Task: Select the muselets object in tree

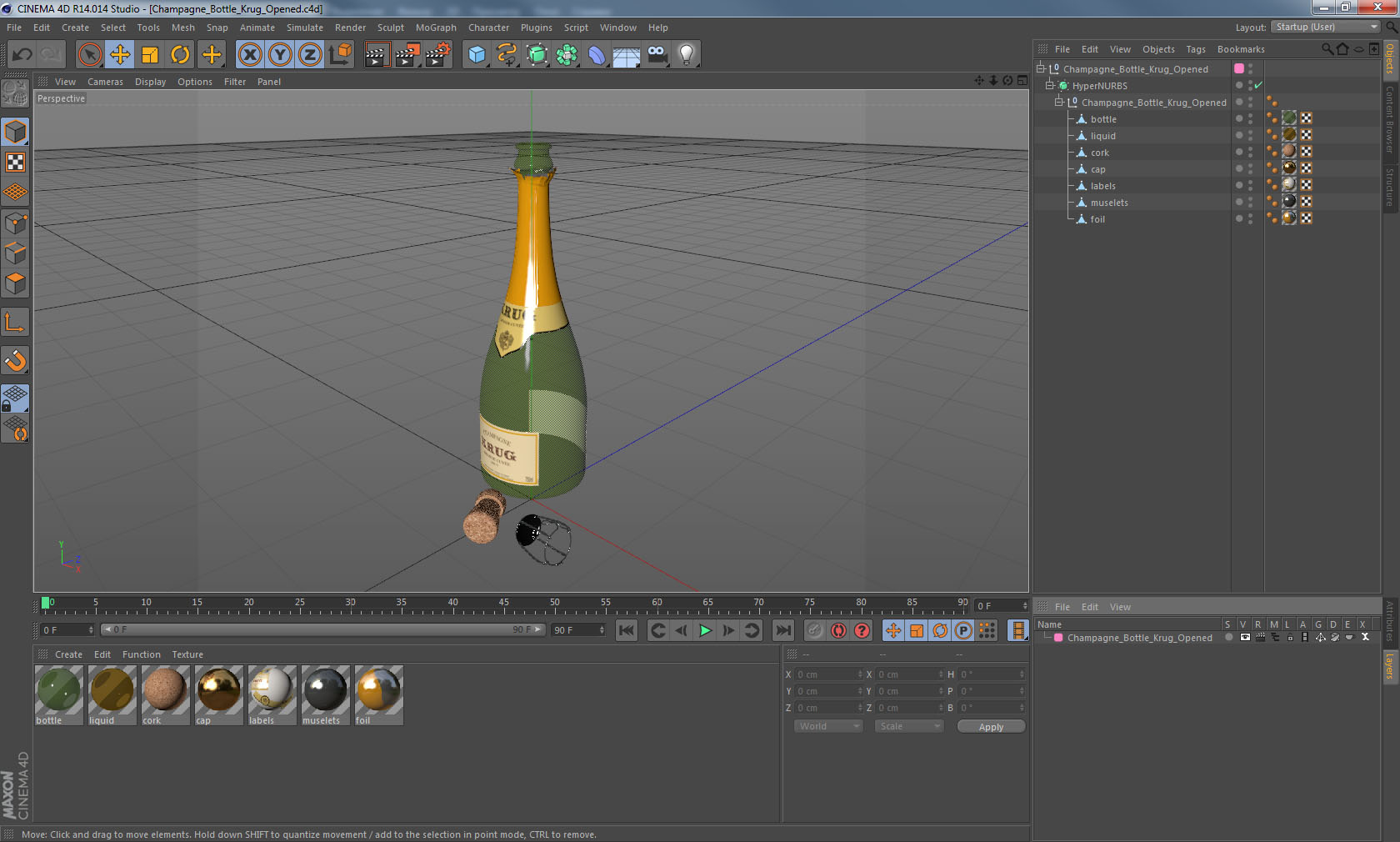Action: [x=1108, y=203]
